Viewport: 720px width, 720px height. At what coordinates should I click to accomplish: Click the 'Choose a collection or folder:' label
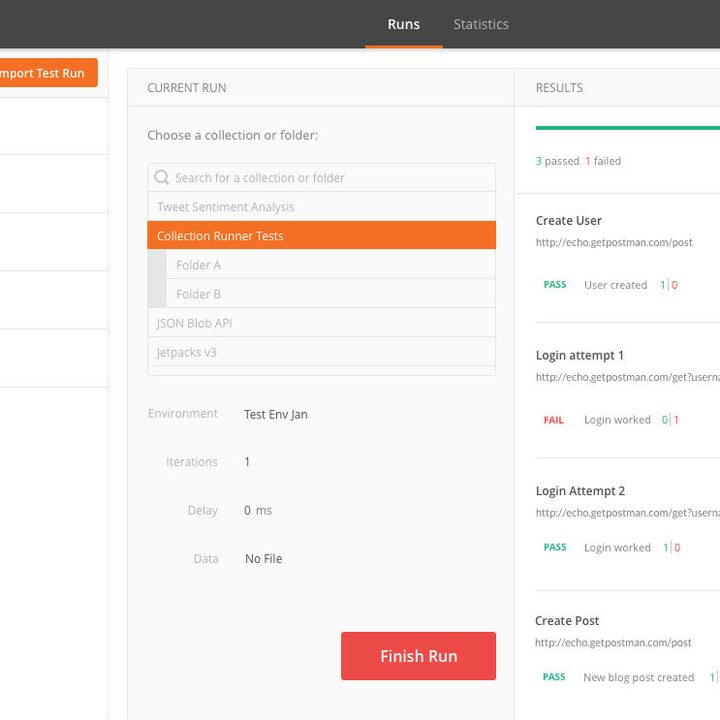click(x=232, y=135)
